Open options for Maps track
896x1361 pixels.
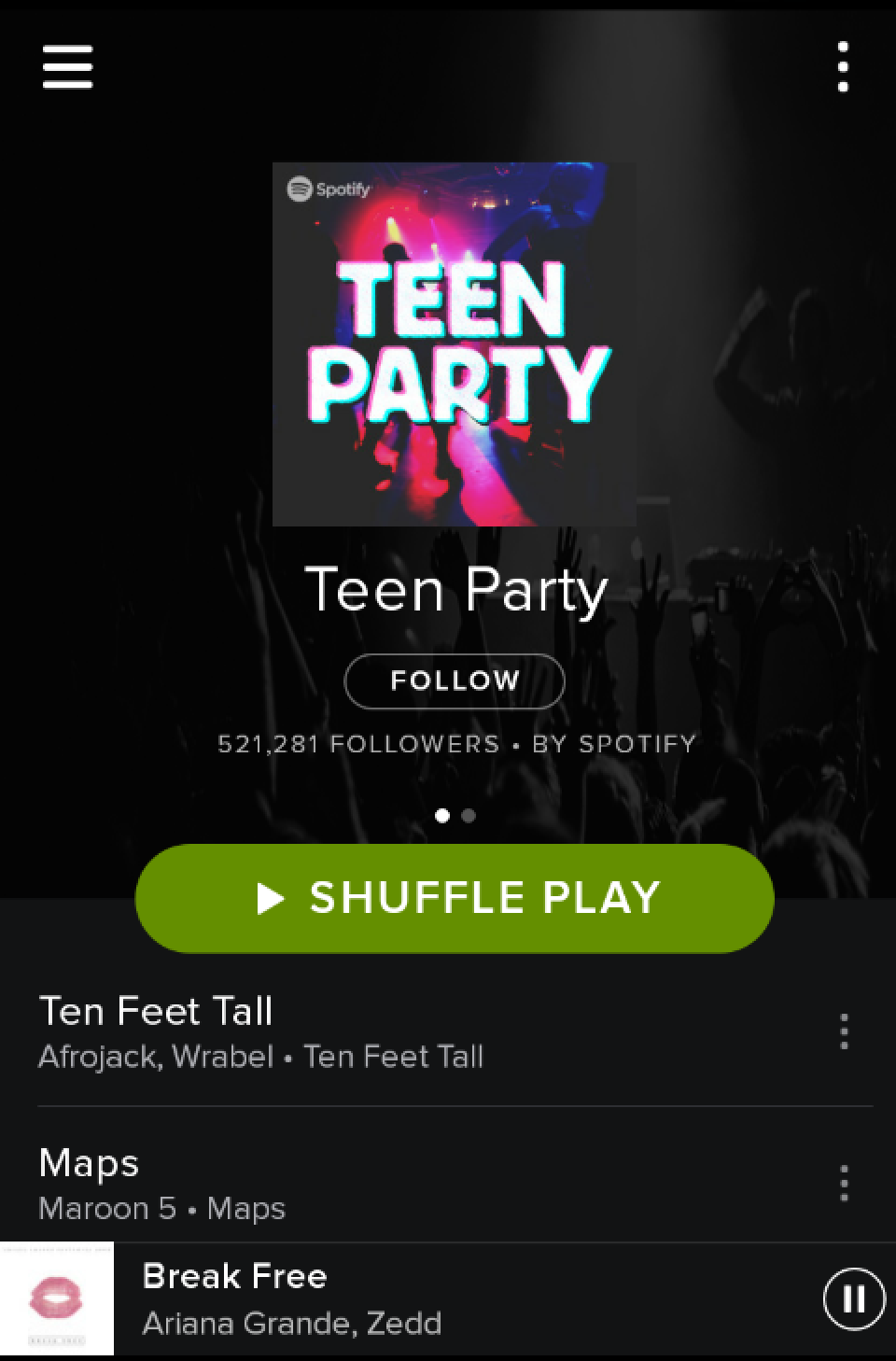coord(844,1183)
